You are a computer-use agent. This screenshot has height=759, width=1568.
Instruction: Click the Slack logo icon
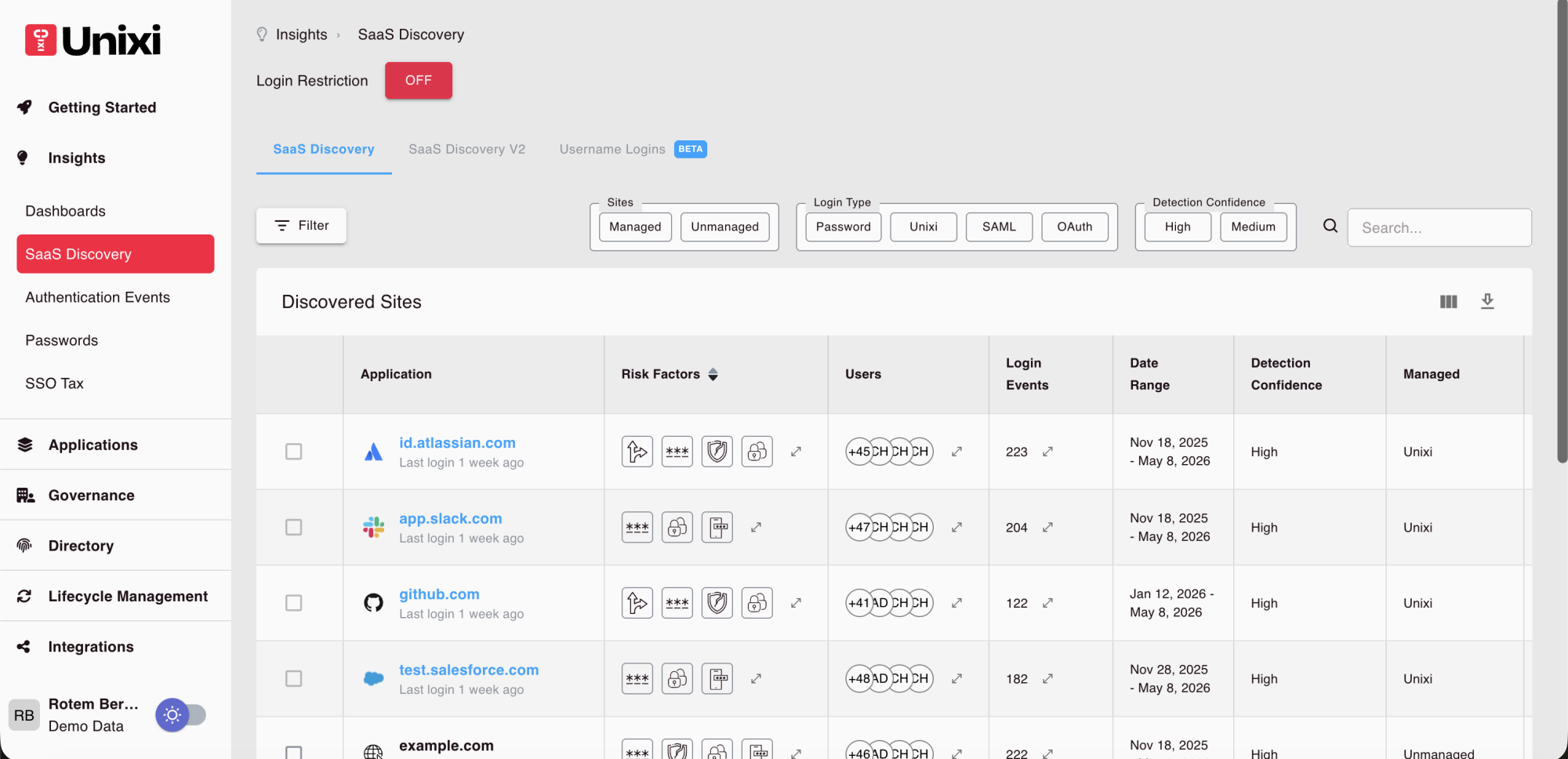(374, 528)
